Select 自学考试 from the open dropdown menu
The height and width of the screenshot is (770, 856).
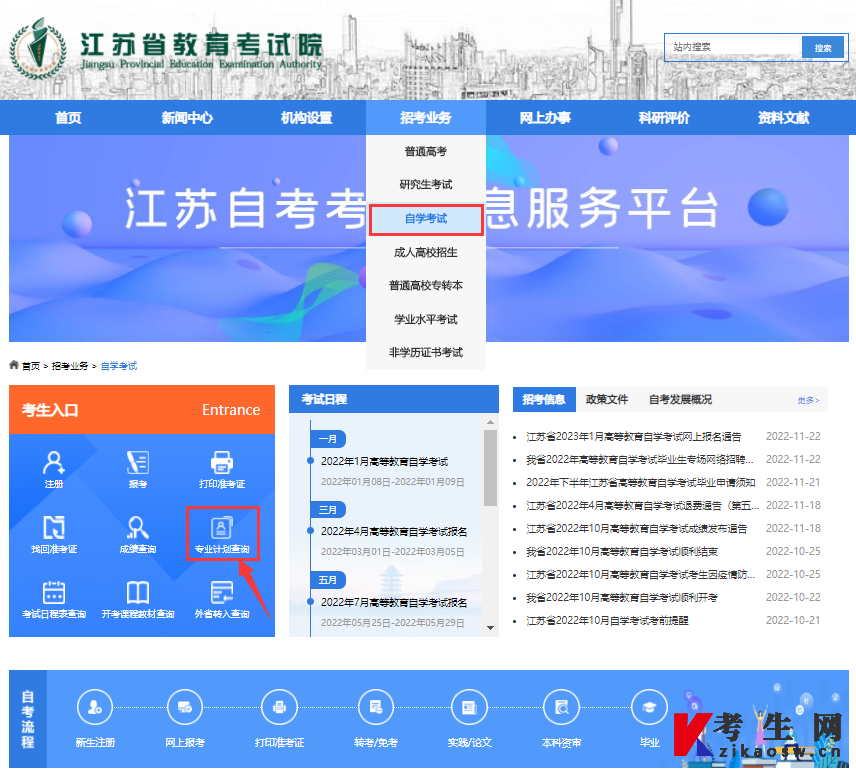click(x=426, y=219)
